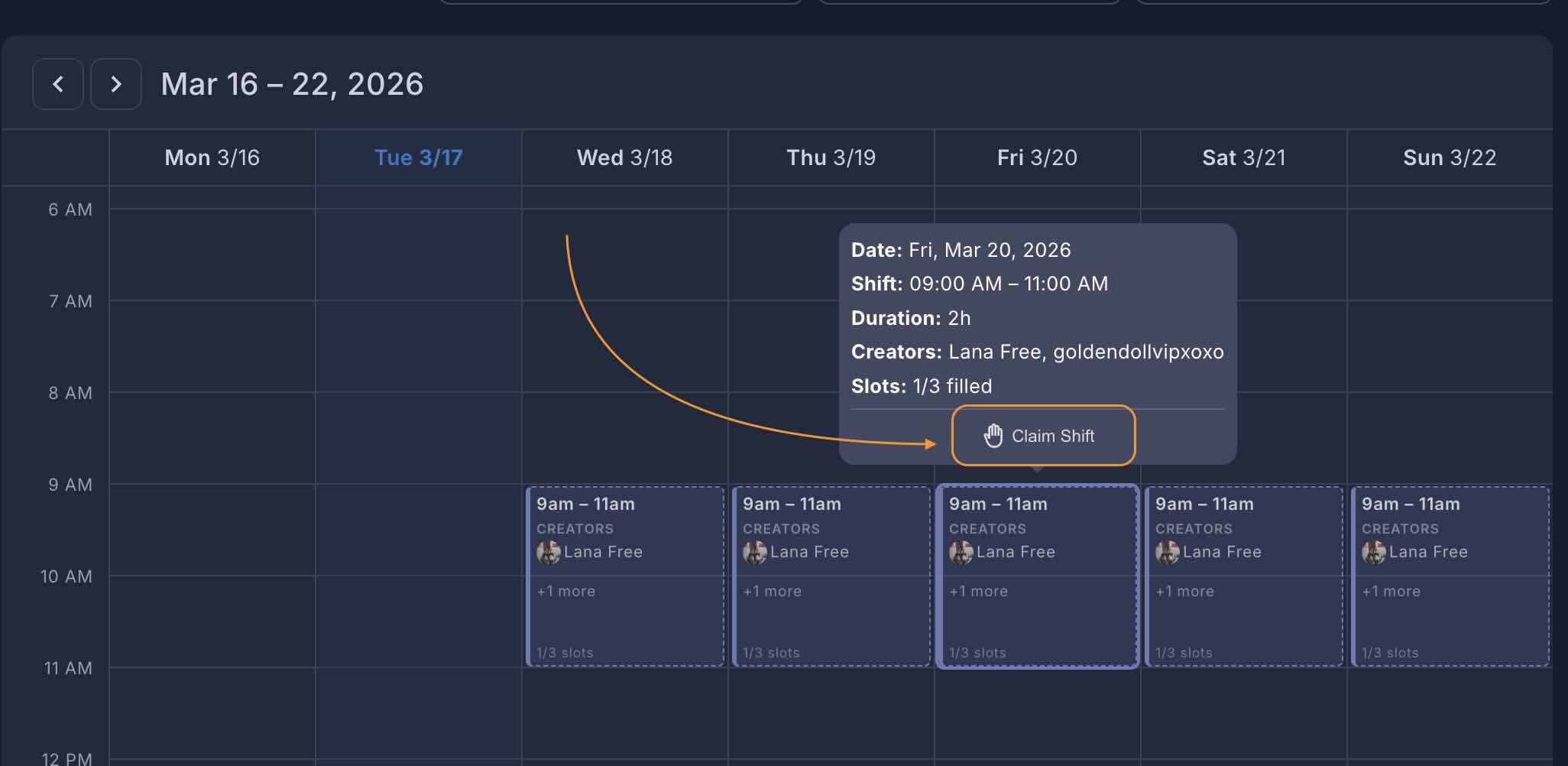Click Lana Free avatar in Wednesday shift
This screenshot has width=1568, height=766.
coord(548,552)
